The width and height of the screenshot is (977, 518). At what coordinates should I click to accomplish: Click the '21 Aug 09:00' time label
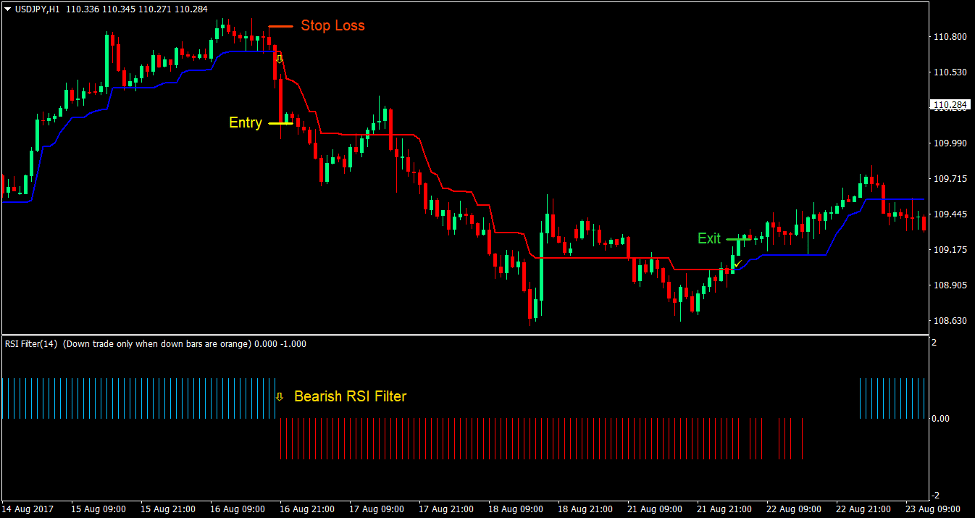(x=655, y=509)
